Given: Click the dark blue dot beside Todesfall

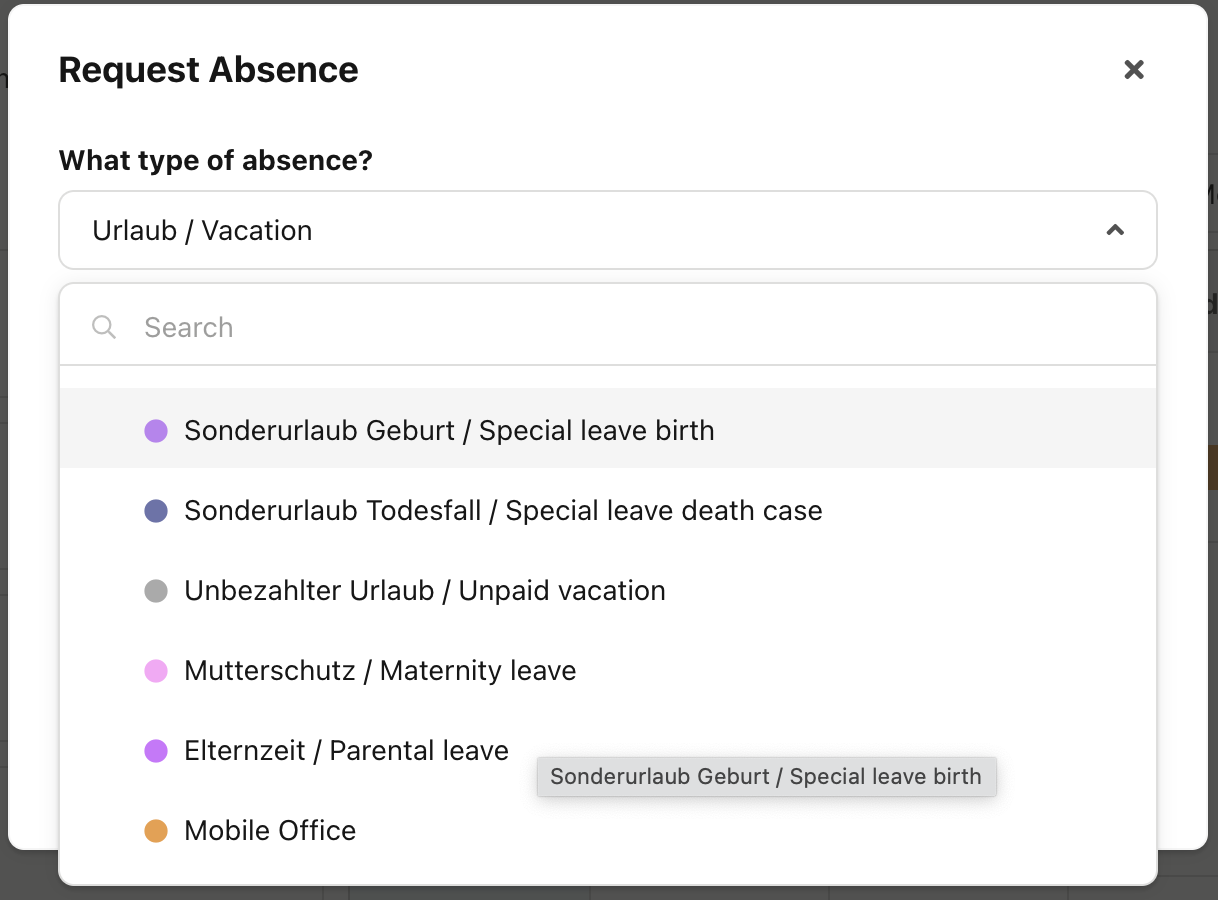Looking at the screenshot, I should coord(156,511).
